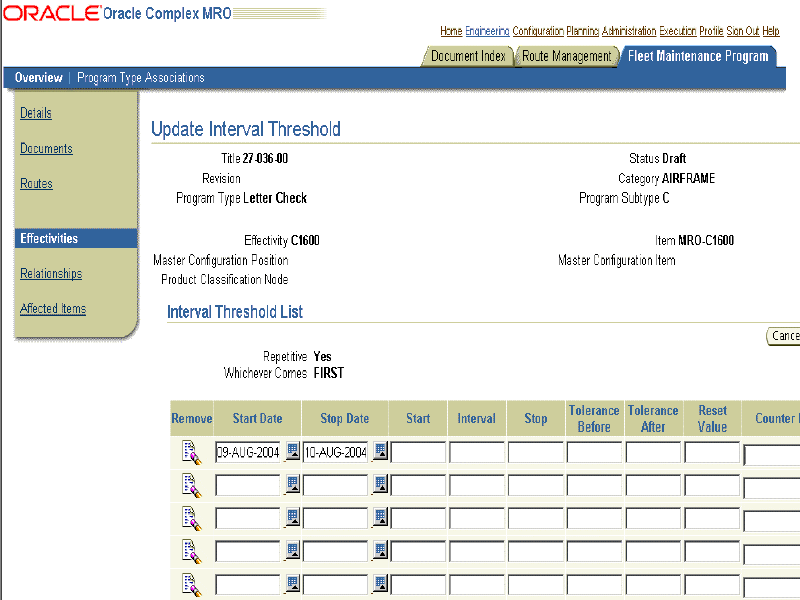Click Interval column header
The width and height of the screenshot is (800, 600).
477,418
